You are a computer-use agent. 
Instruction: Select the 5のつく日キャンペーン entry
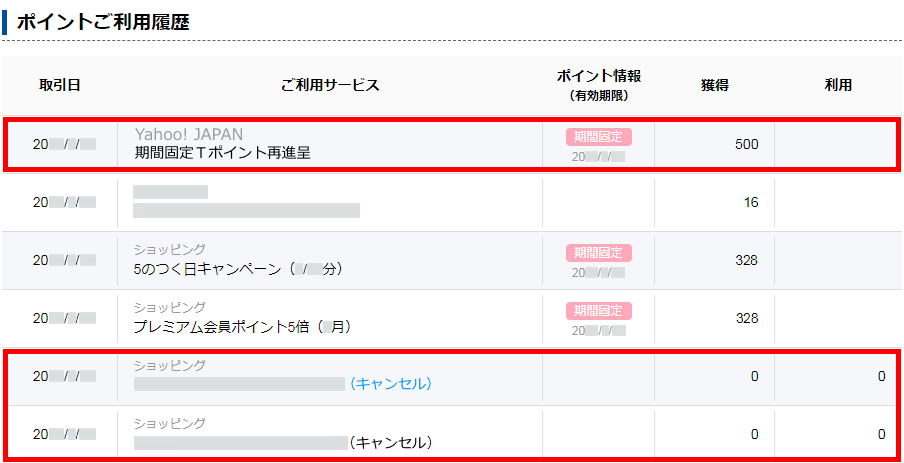238,269
